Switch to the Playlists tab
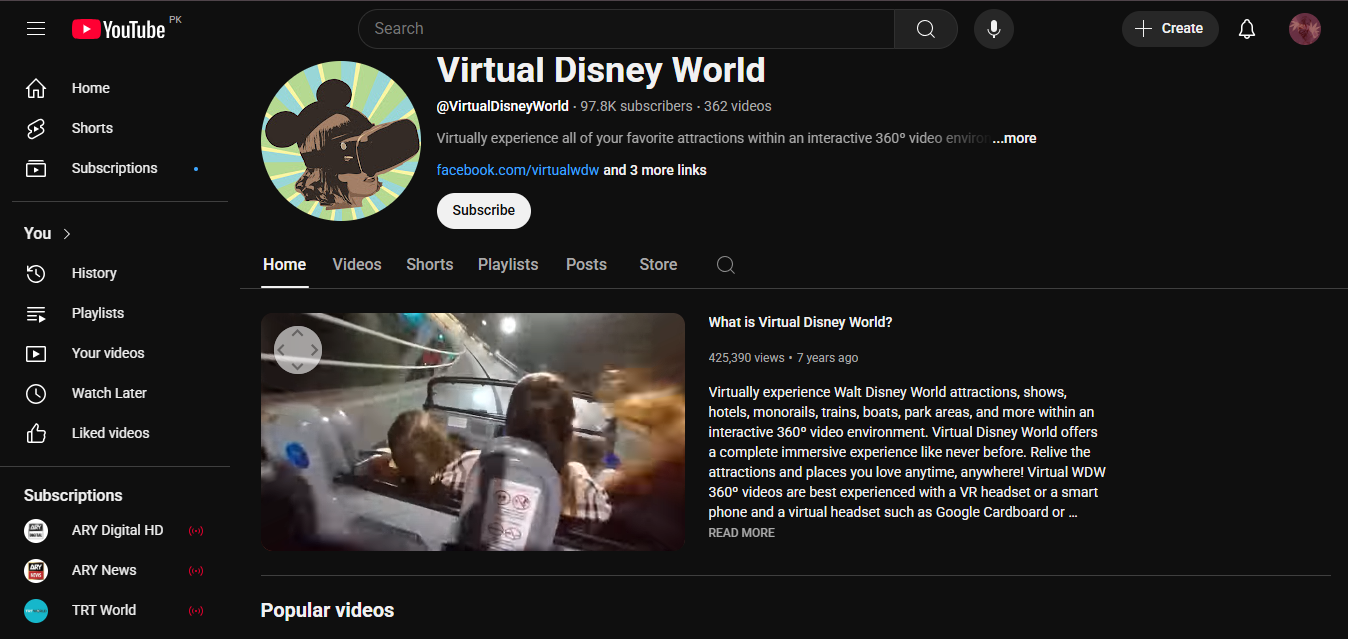Image resolution: width=1348 pixels, height=639 pixels. [507, 264]
